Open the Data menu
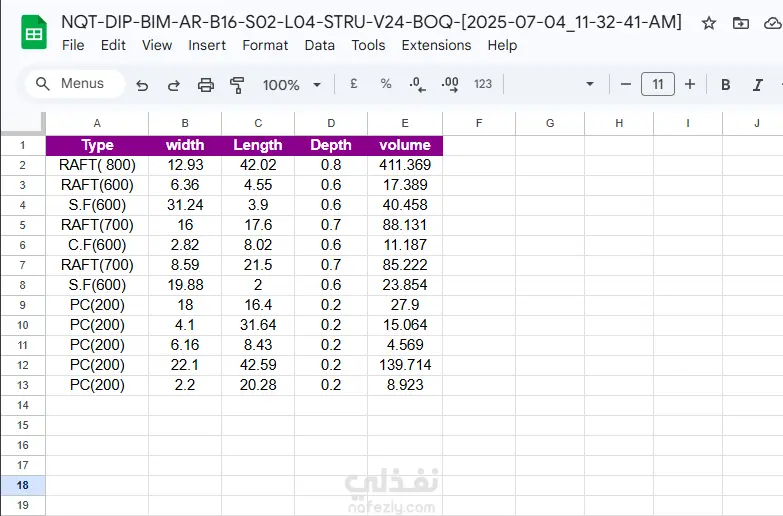Screen dimensions: 783x516 click(x=320, y=45)
